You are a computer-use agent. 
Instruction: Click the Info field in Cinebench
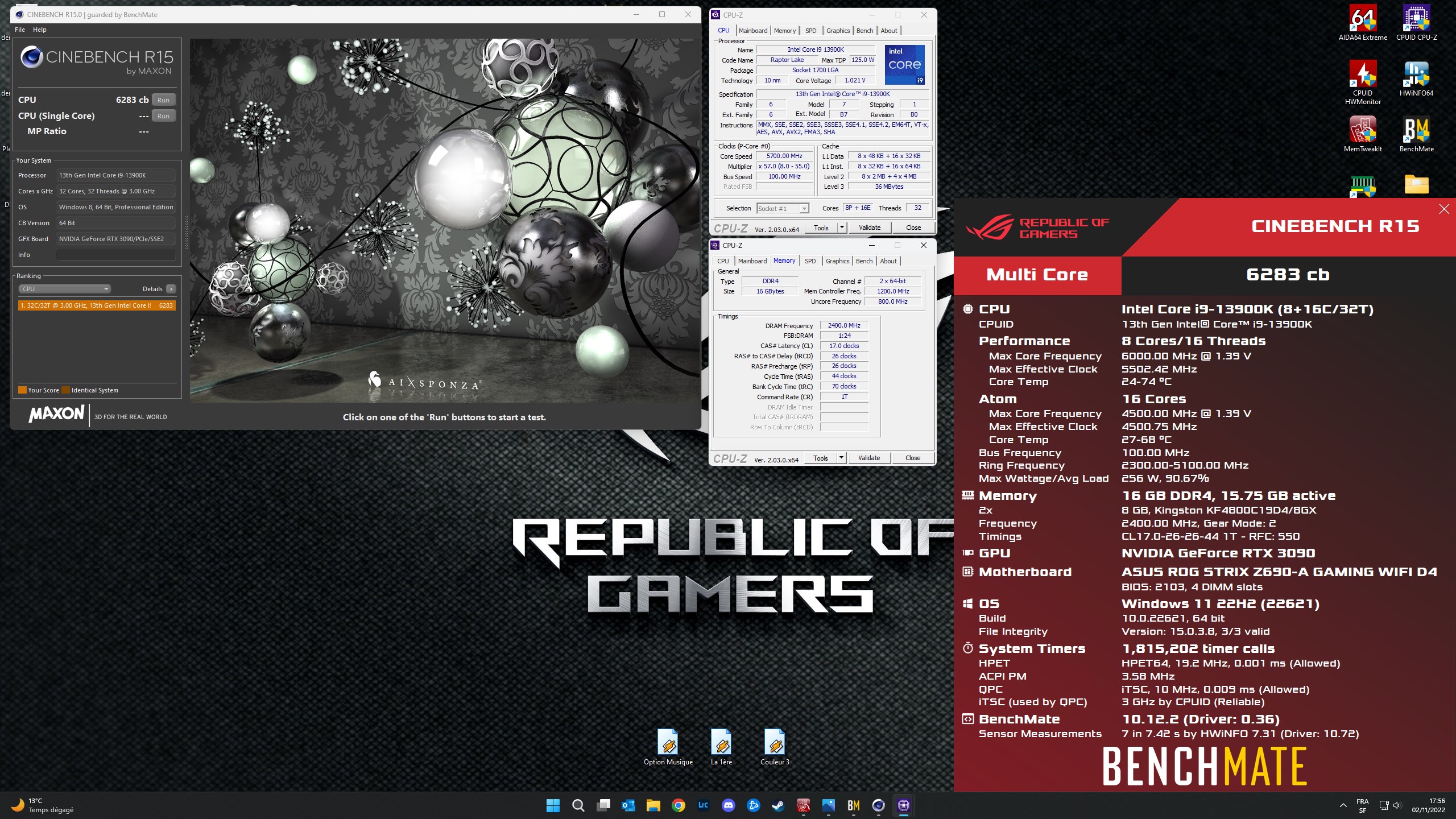pos(115,255)
